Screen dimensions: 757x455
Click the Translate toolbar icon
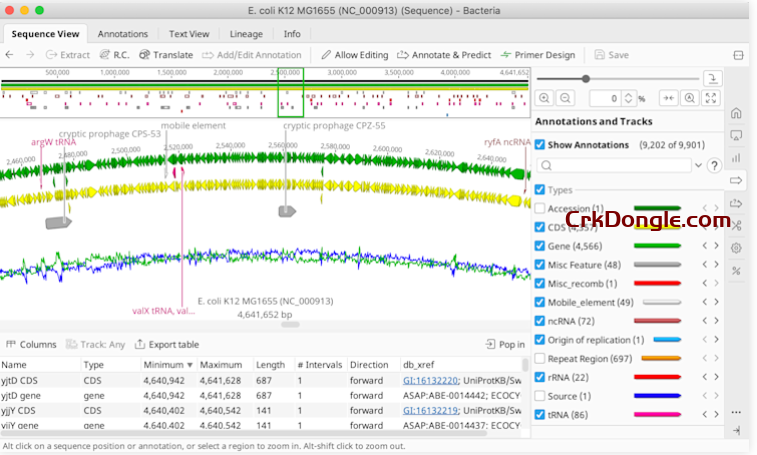(x=166, y=55)
